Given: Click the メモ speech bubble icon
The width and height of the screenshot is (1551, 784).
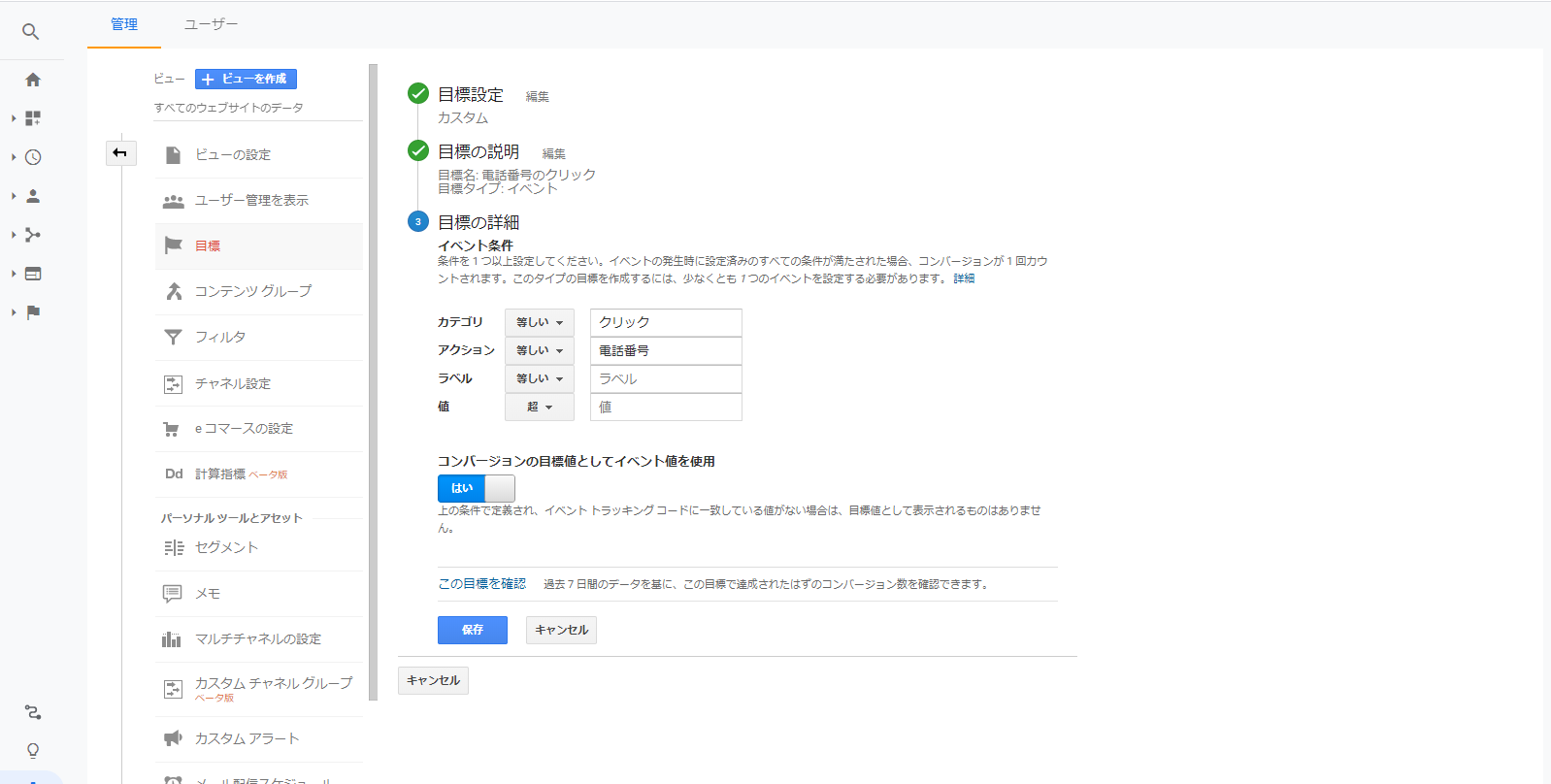Looking at the screenshot, I should pyautogui.click(x=173, y=594).
